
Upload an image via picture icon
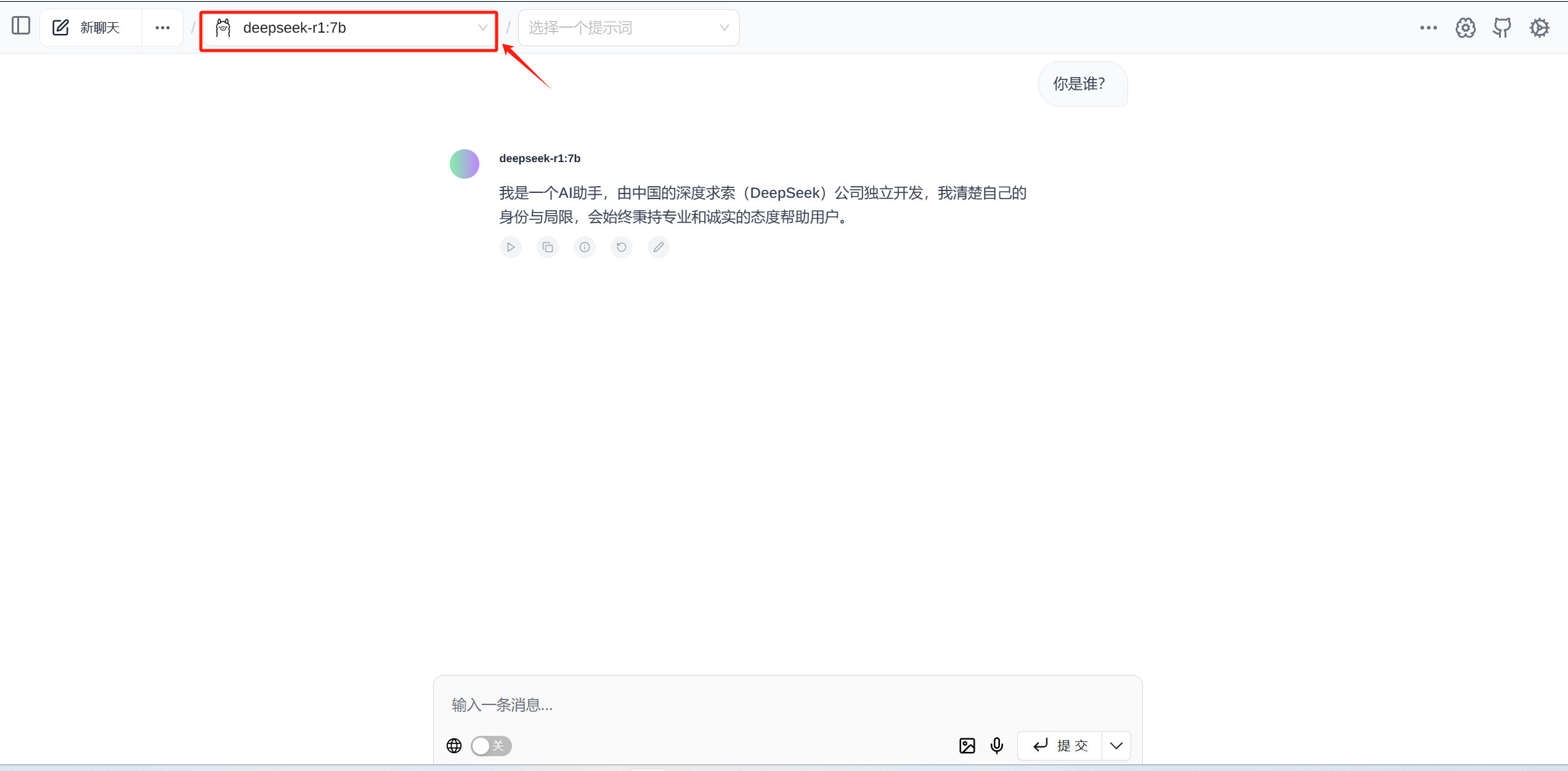tap(967, 746)
